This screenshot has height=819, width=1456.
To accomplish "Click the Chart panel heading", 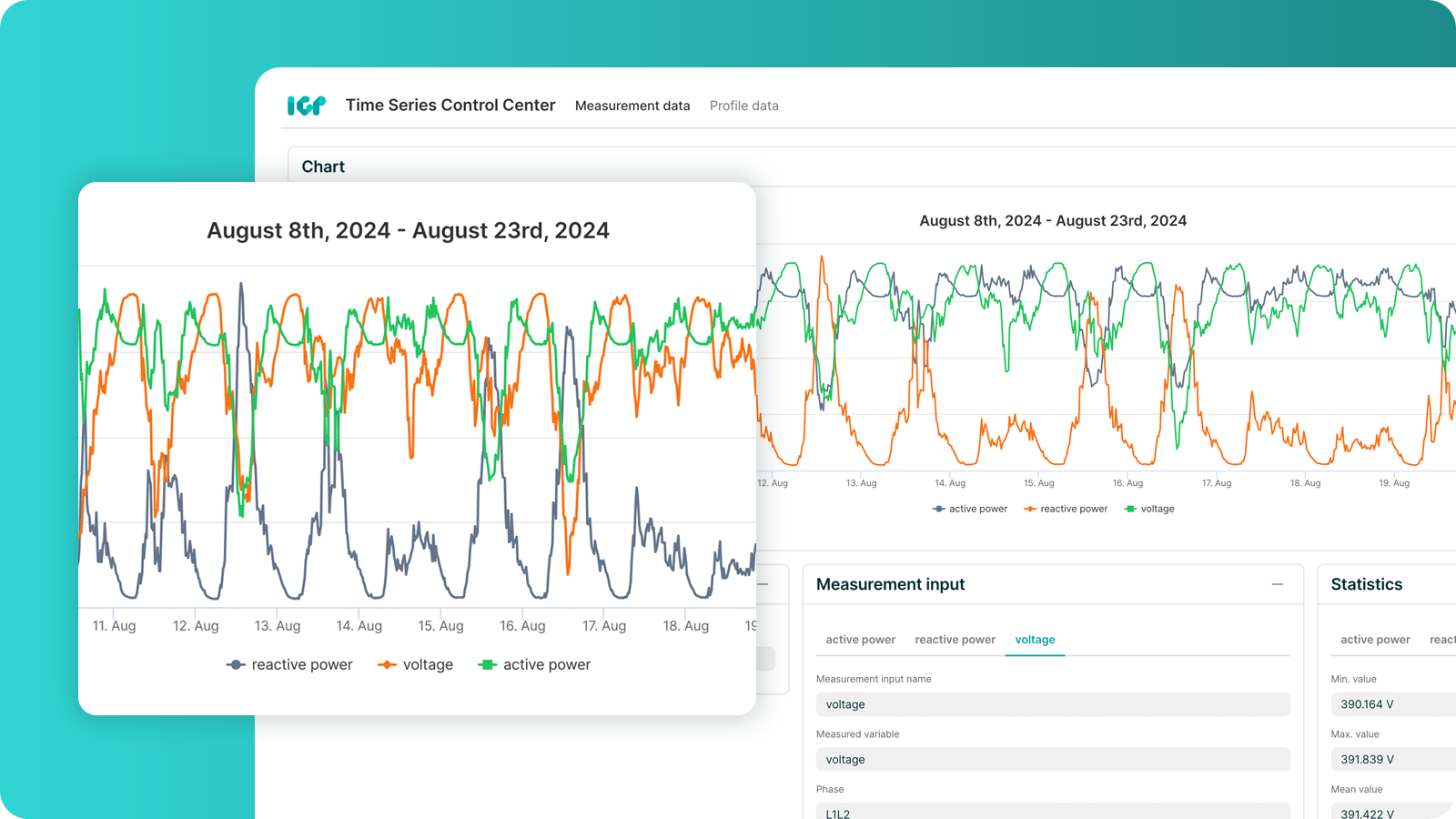I will (x=323, y=167).
